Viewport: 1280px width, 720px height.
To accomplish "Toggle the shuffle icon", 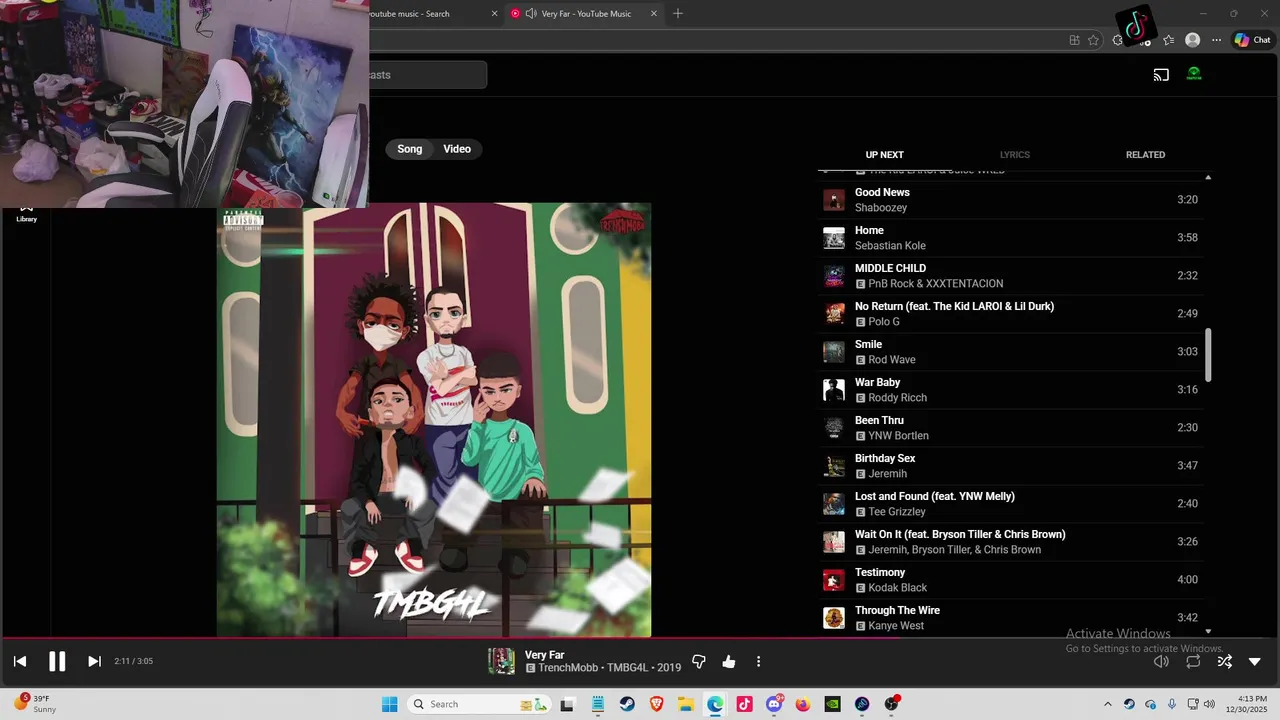I will (1224, 661).
